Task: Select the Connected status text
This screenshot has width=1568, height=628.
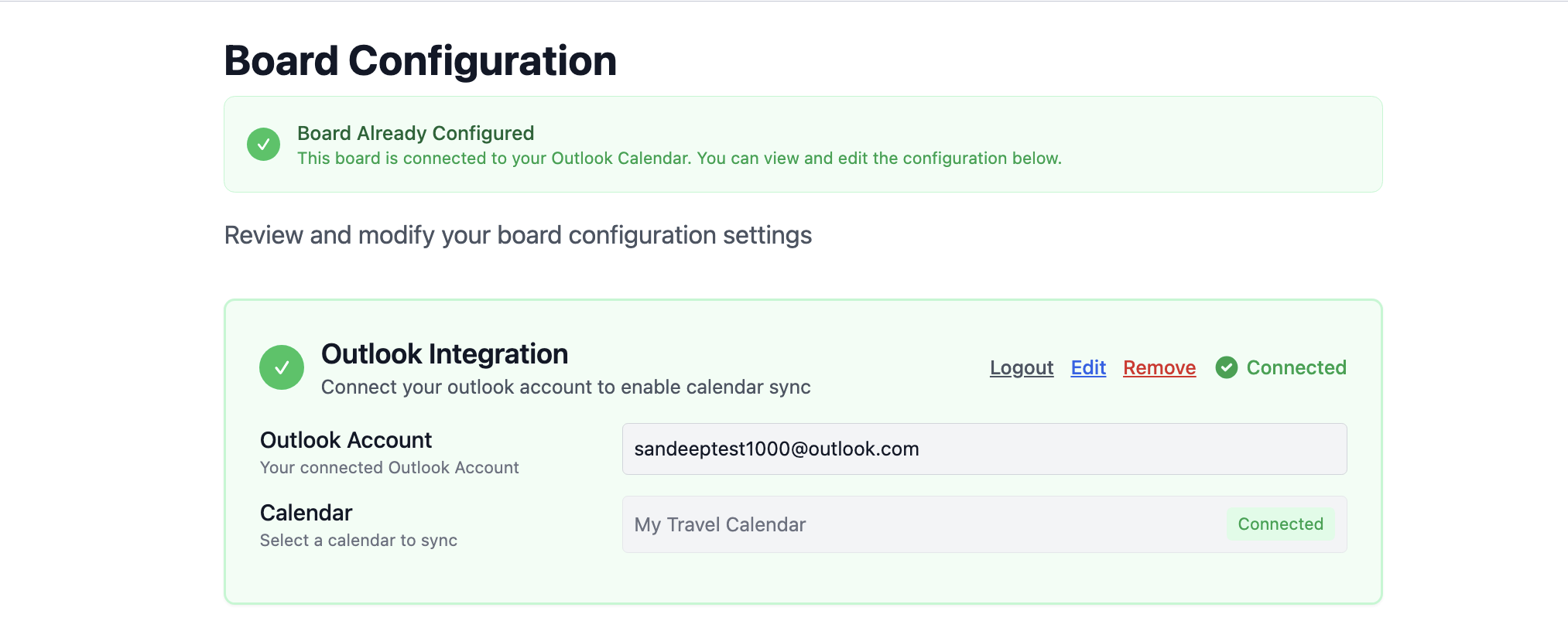Action: pos(1296,367)
